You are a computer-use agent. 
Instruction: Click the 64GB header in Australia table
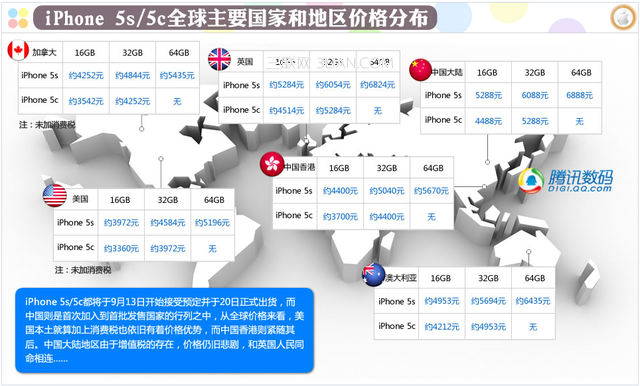(x=535, y=278)
